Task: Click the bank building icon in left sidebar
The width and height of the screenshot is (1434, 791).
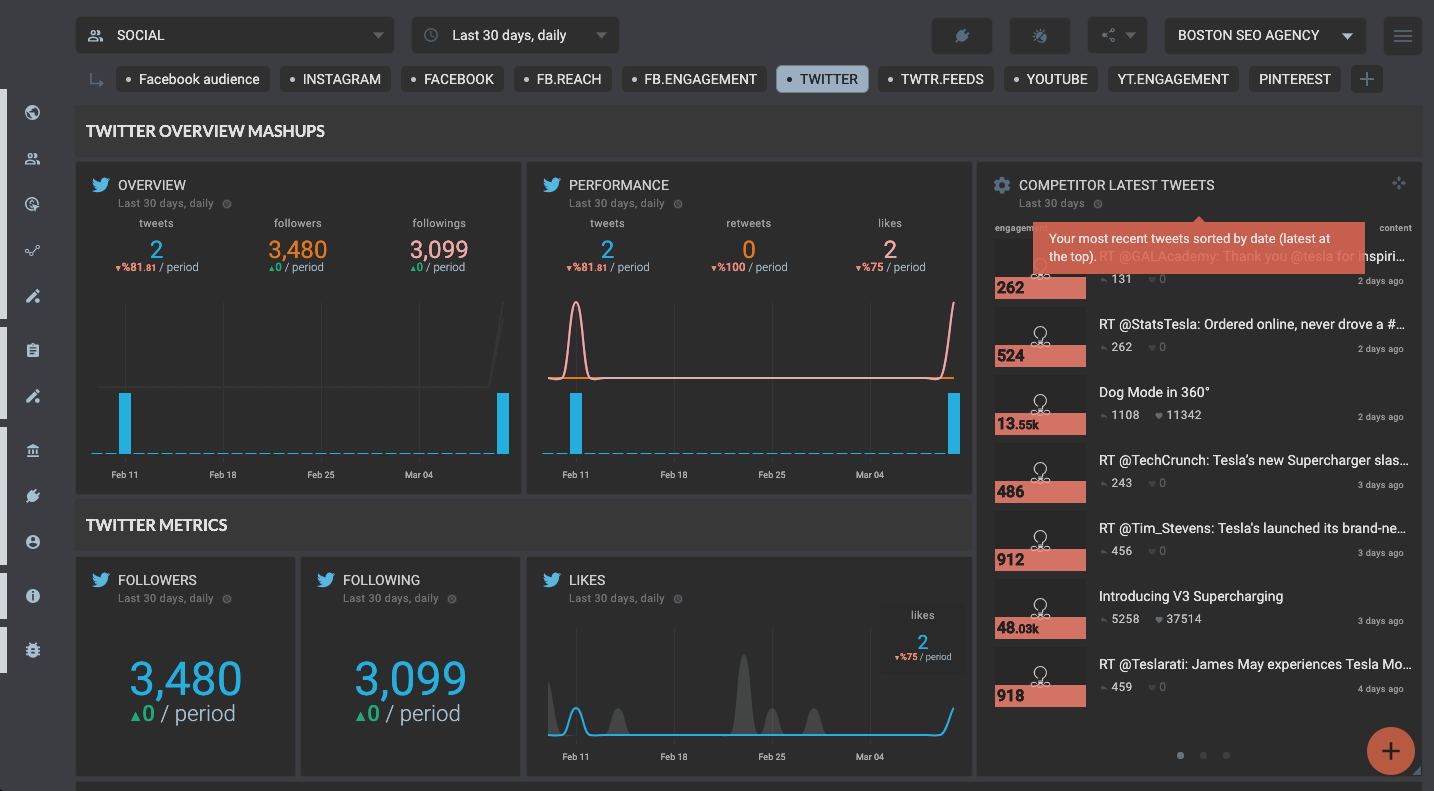Action: coord(32,451)
